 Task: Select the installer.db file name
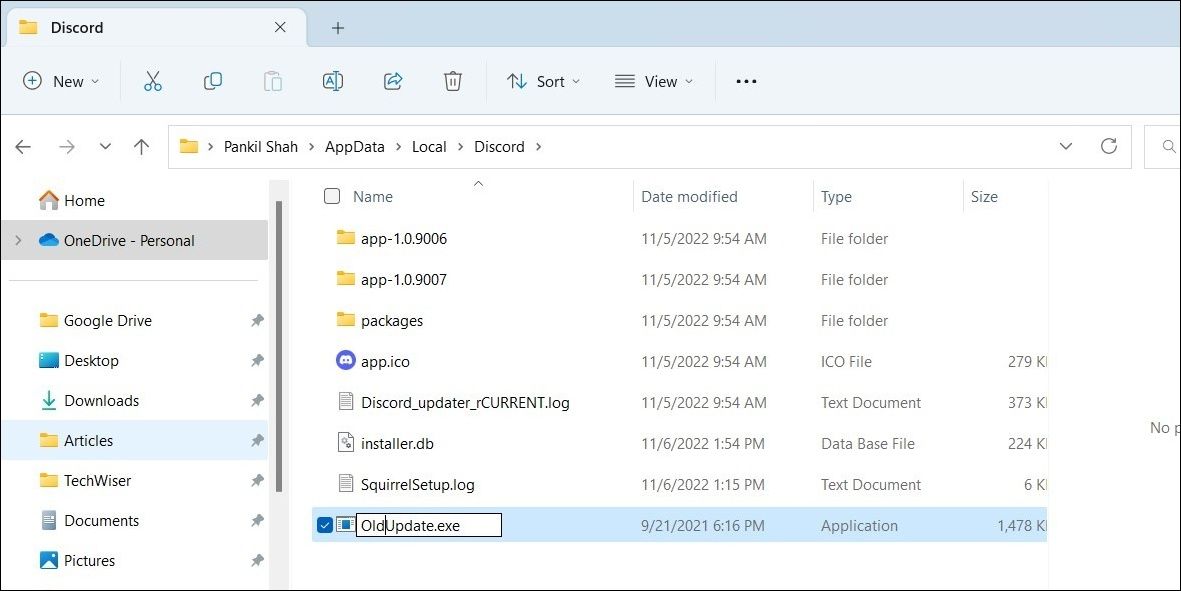click(x=397, y=443)
